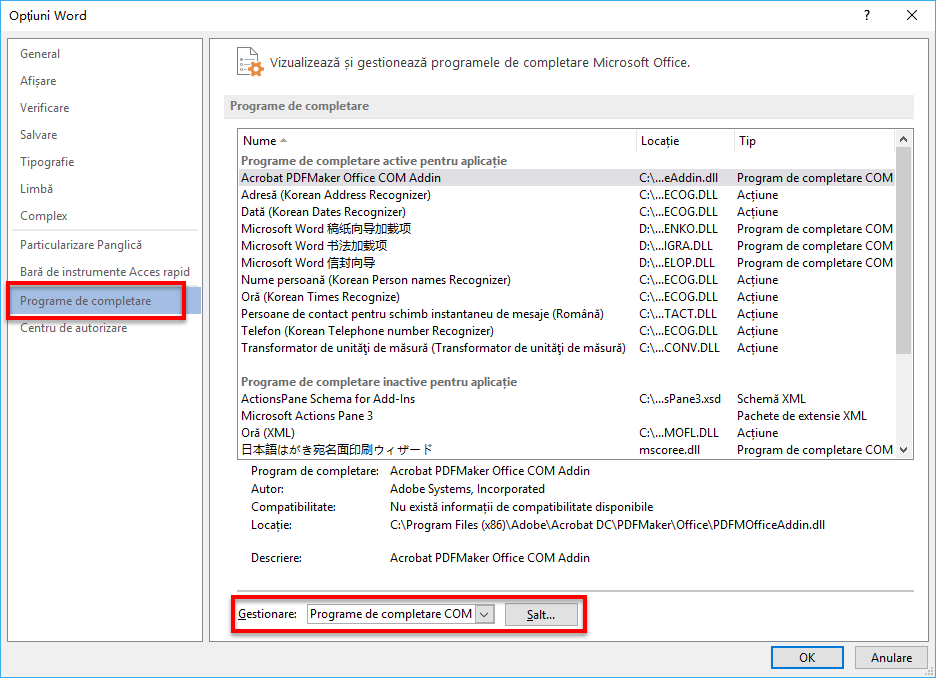Viewport: 936px width, 678px height.
Task: Switch to the General settings page
Action: coord(40,53)
